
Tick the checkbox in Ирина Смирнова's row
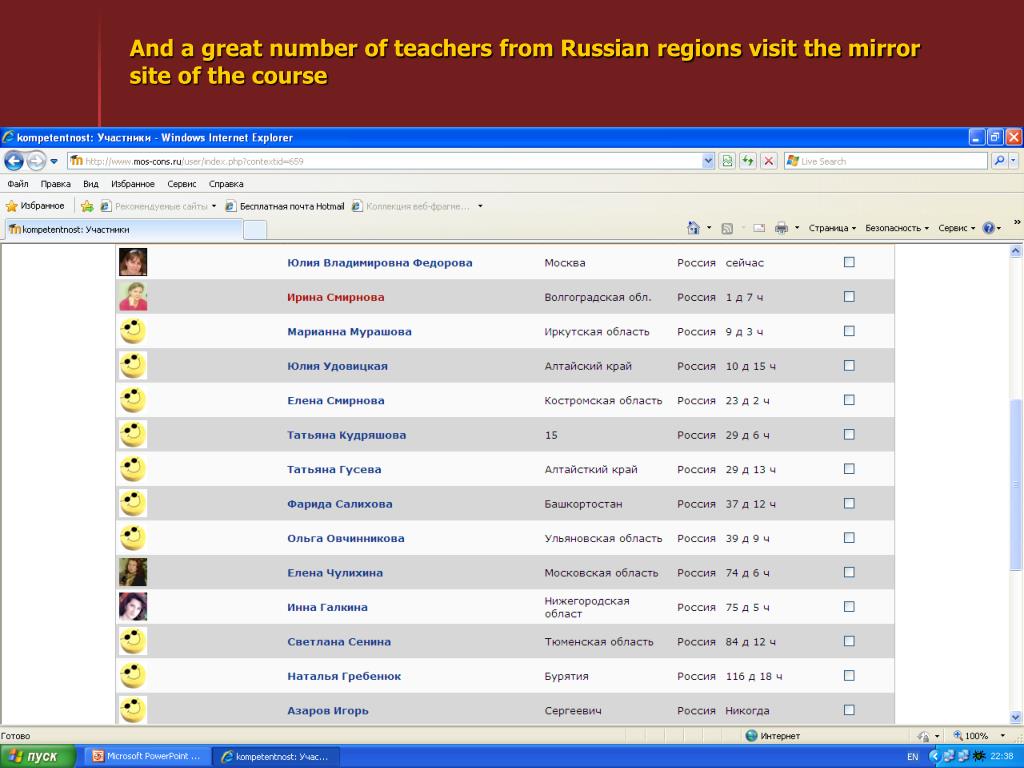[849, 296]
